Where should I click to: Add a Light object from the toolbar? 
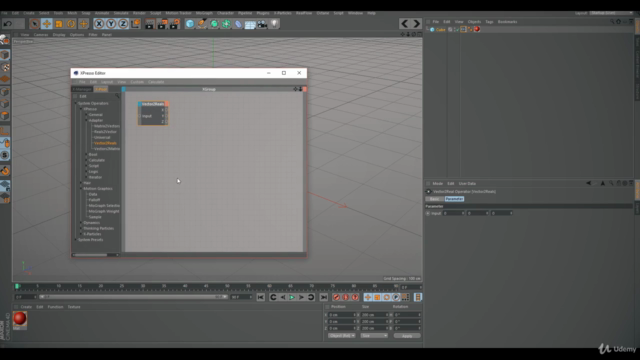click(x=274, y=24)
